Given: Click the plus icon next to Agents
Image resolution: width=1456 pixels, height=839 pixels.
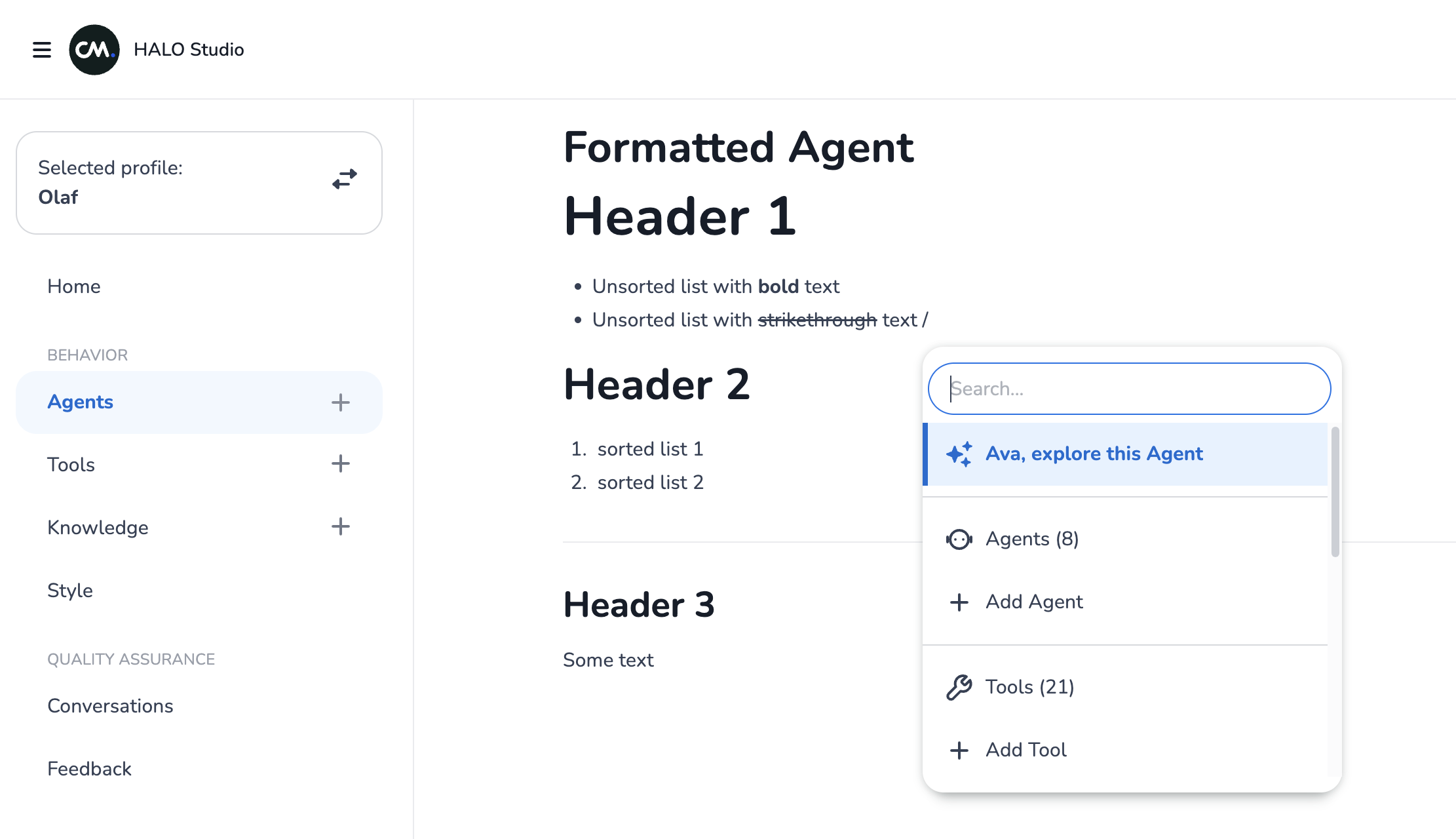Looking at the screenshot, I should pos(340,402).
